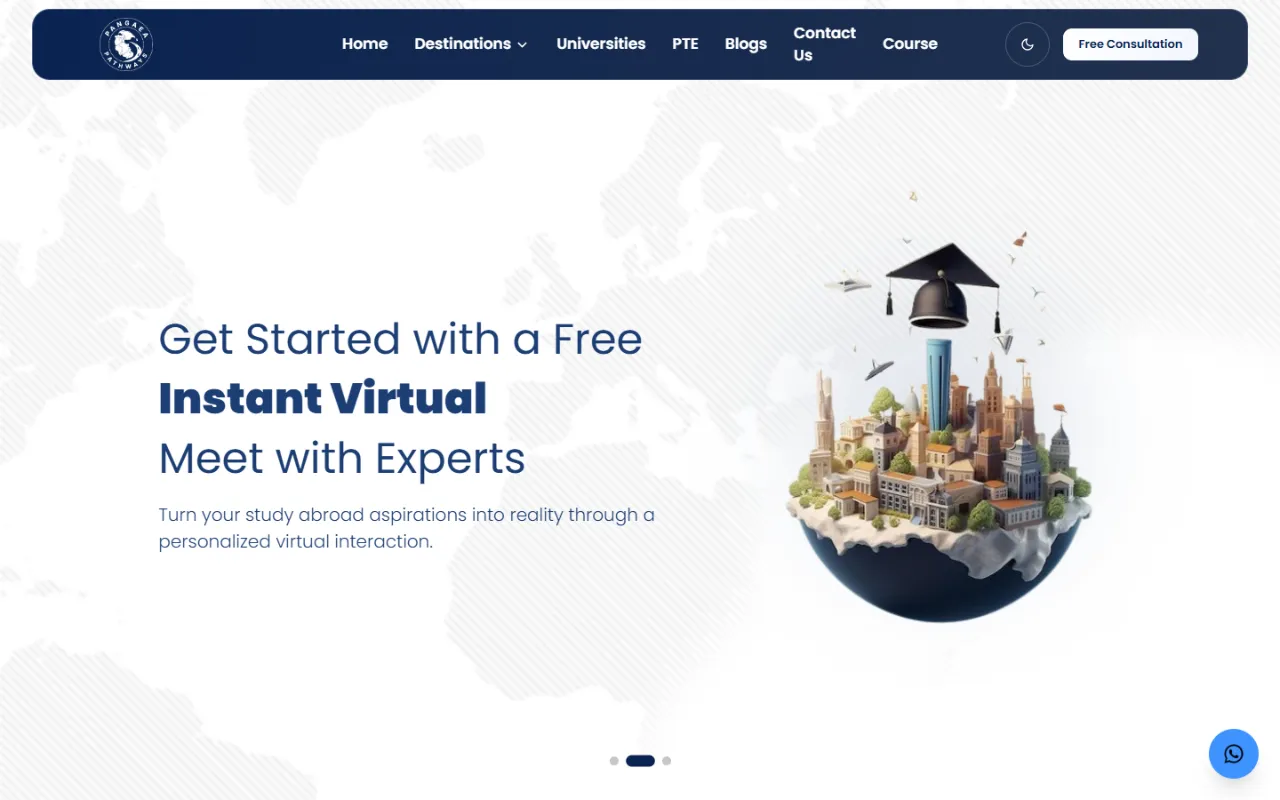This screenshot has width=1280, height=800.
Task: Expand the Destinations dropdown menu
Action: pos(471,44)
